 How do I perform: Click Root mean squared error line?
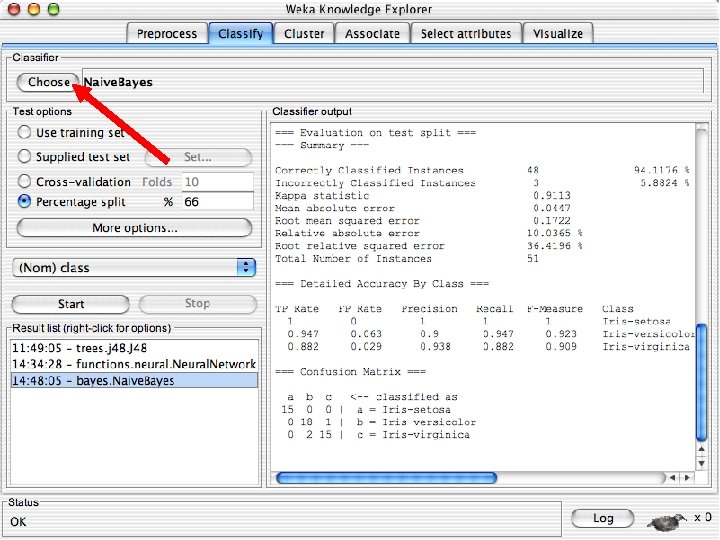(422, 221)
